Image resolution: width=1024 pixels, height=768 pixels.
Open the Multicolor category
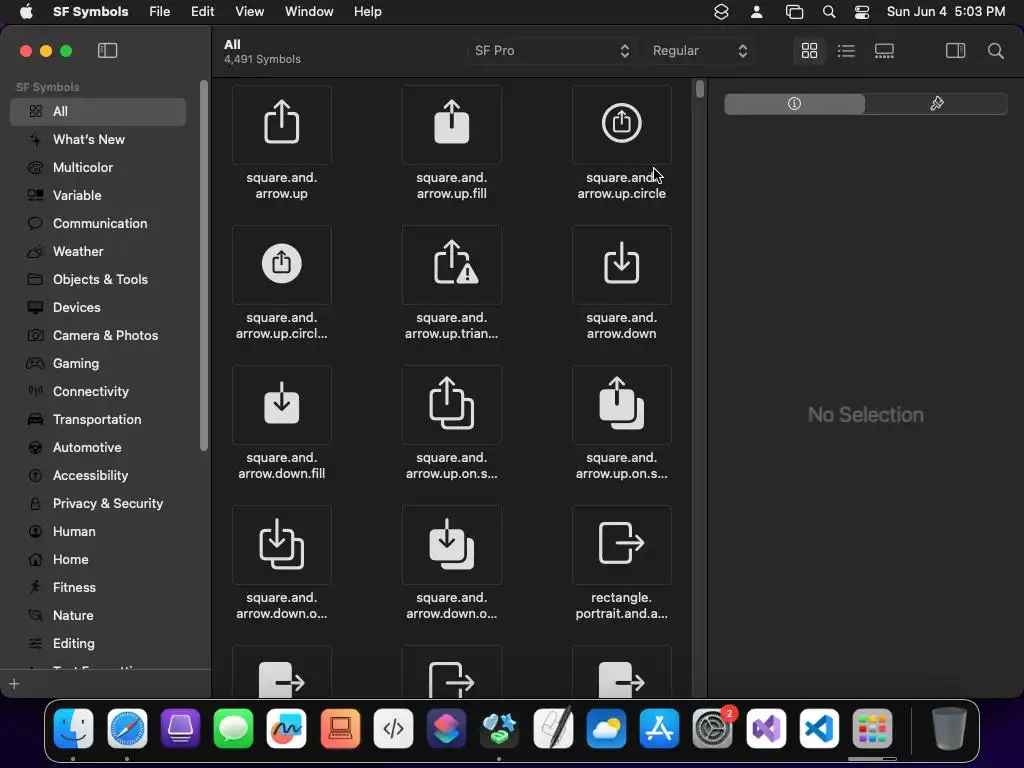pos(98,168)
